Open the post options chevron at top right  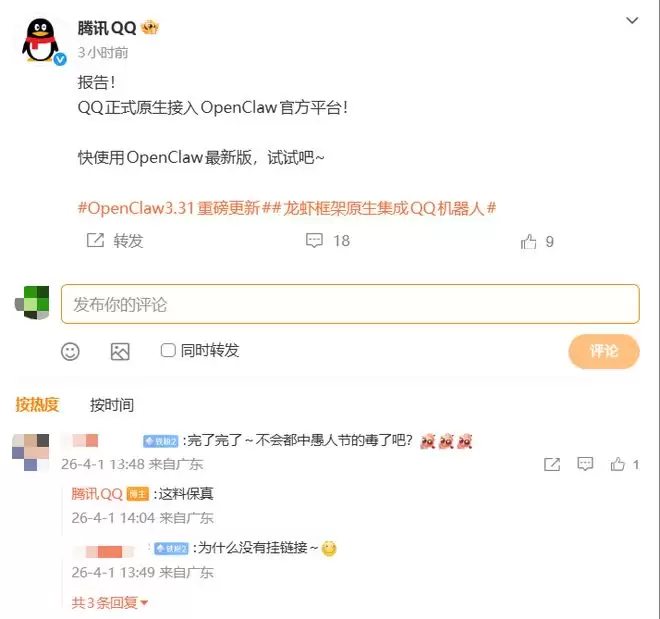[632, 20]
